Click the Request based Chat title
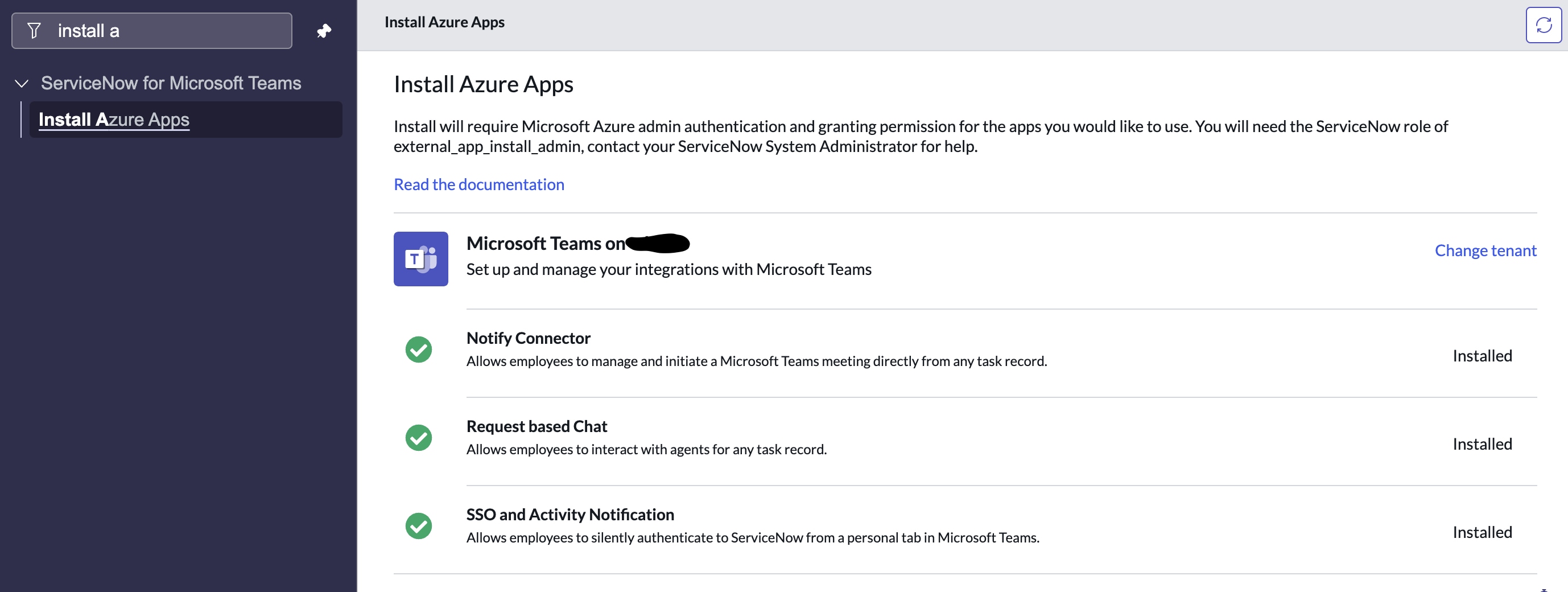Viewport: 1568px width, 592px height. [537, 426]
